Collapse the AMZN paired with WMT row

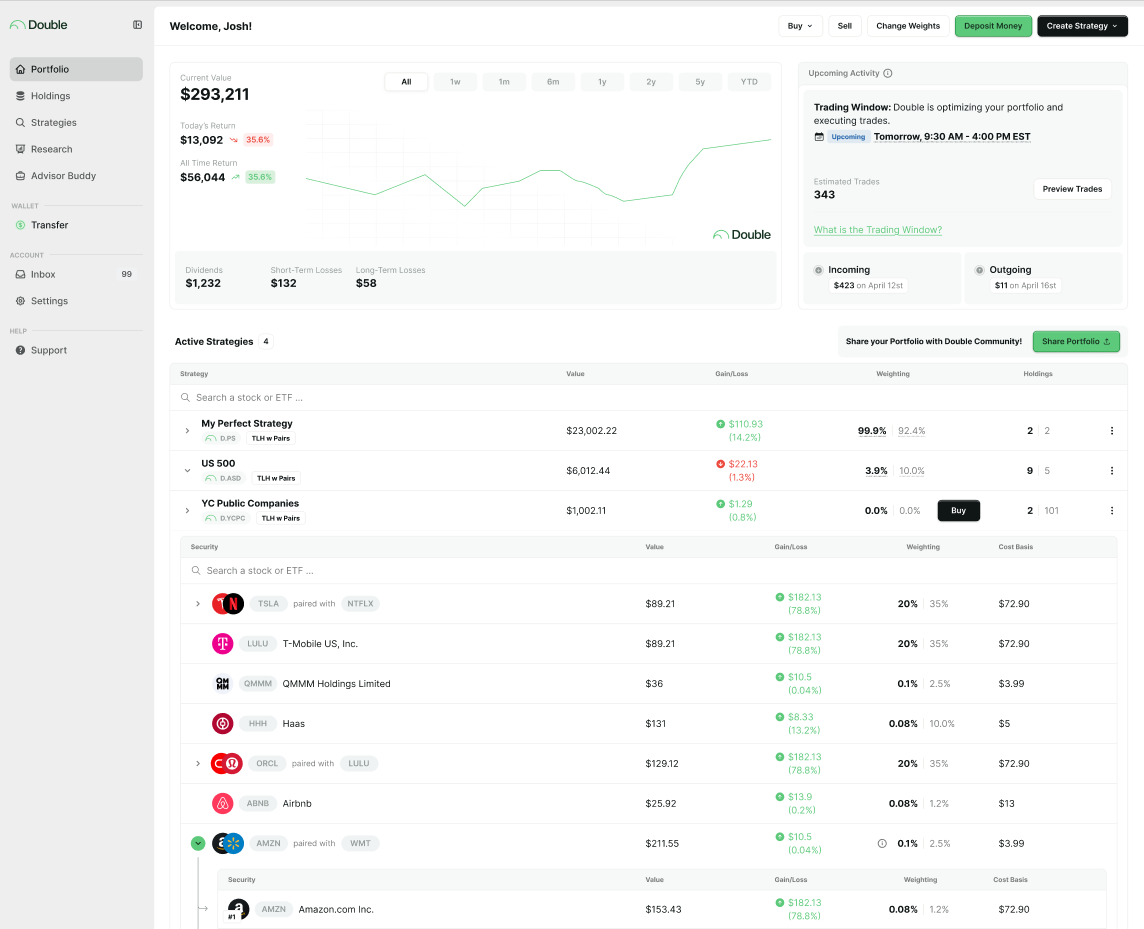tap(198, 843)
